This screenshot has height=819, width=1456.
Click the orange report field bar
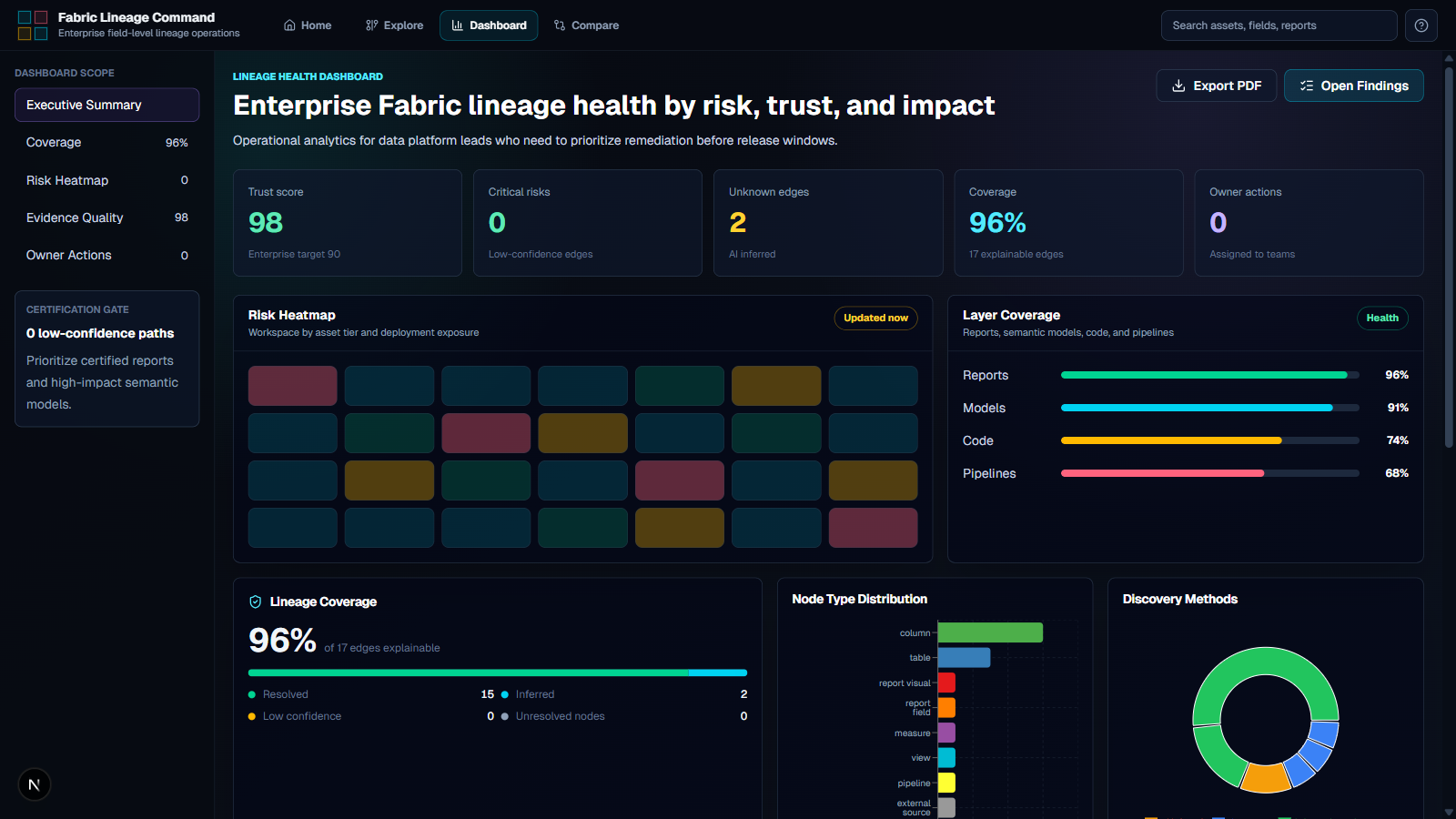946,707
